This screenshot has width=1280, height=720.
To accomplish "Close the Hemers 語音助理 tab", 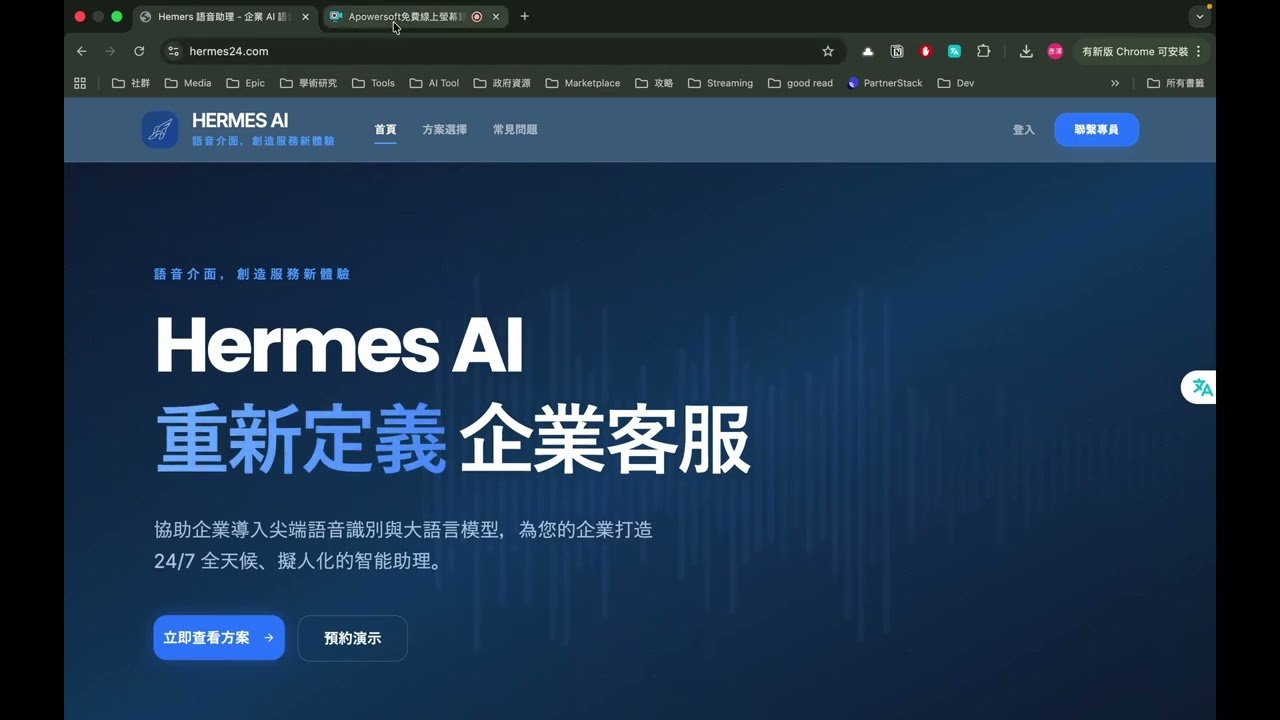I will [x=305, y=16].
